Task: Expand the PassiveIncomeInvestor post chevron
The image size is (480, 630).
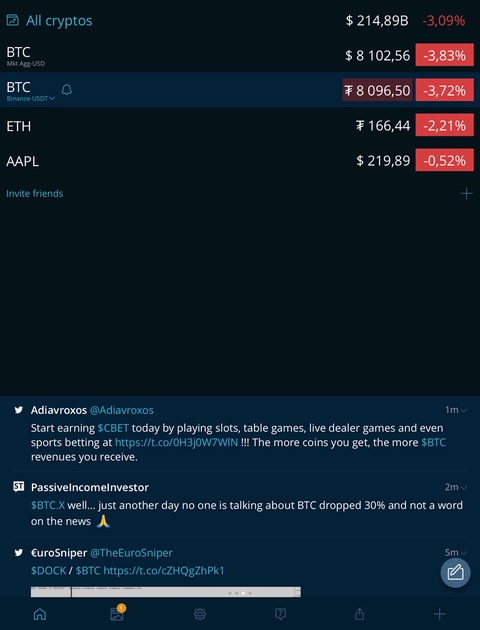Action: pyautogui.click(x=464, y=487)
